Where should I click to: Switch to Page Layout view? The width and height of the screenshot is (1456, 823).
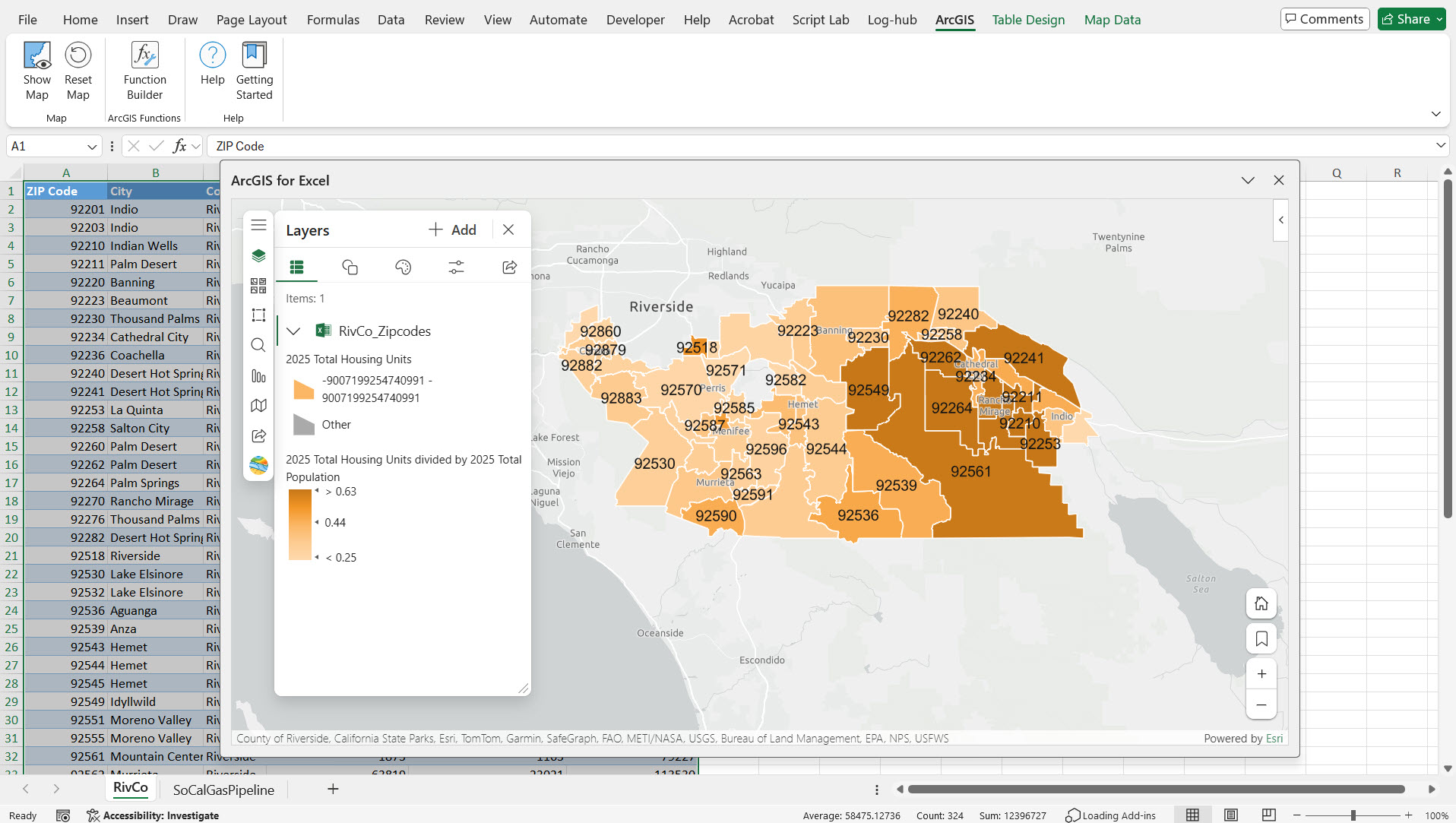(1231, 815)
